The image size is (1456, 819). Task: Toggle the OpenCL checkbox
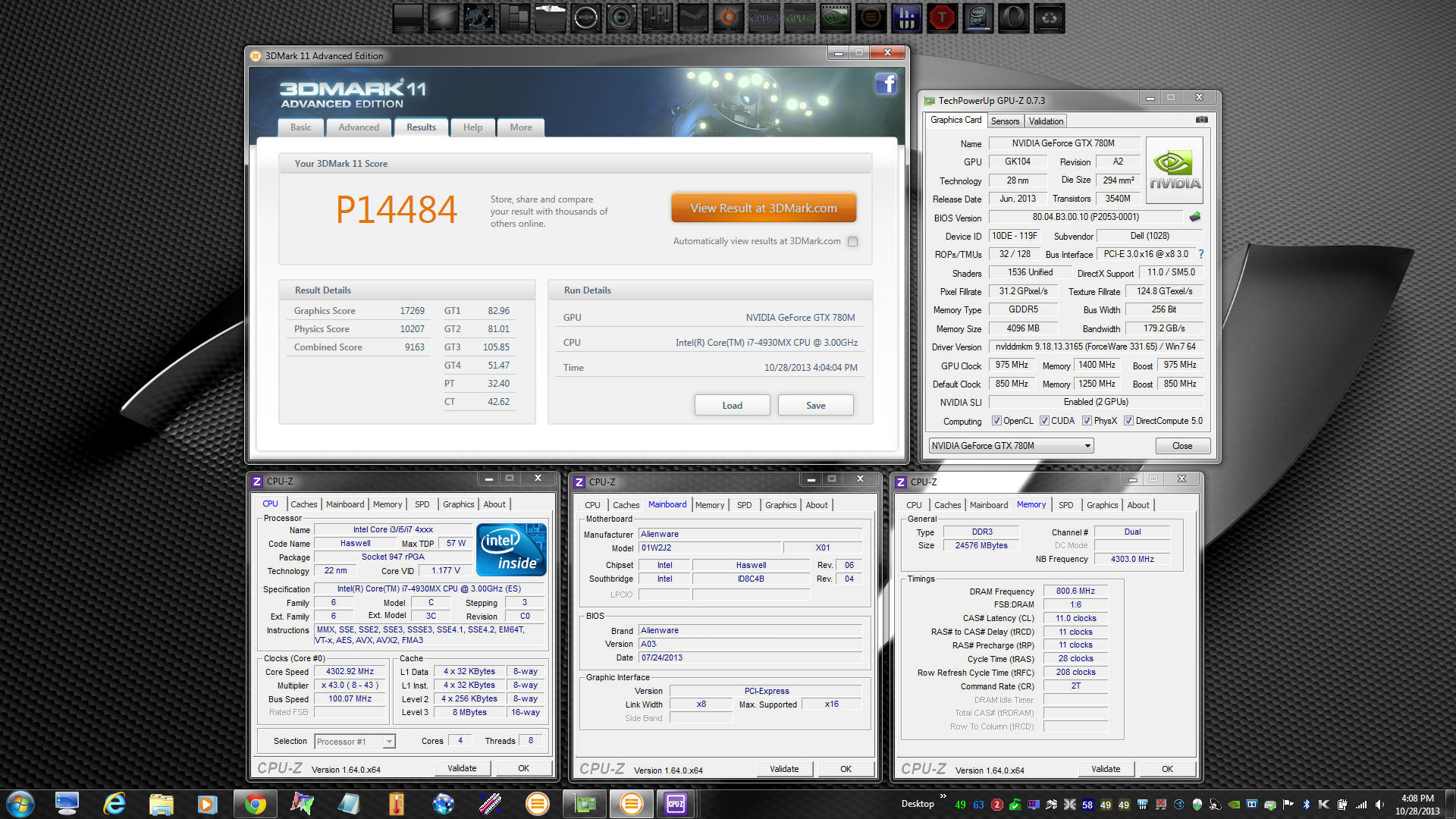(x=996, y=421)
